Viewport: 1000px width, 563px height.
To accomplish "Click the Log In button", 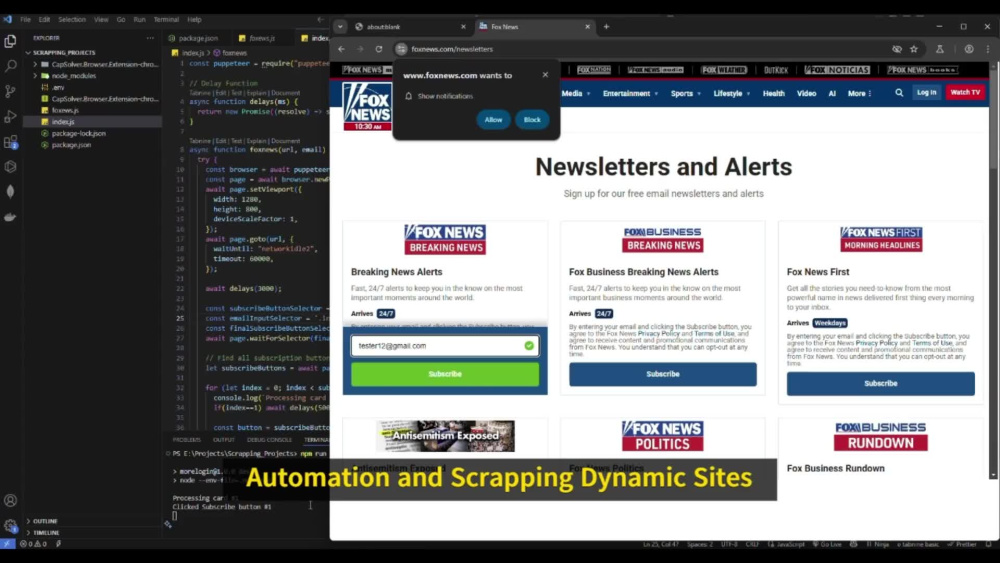I will [926, 92].
